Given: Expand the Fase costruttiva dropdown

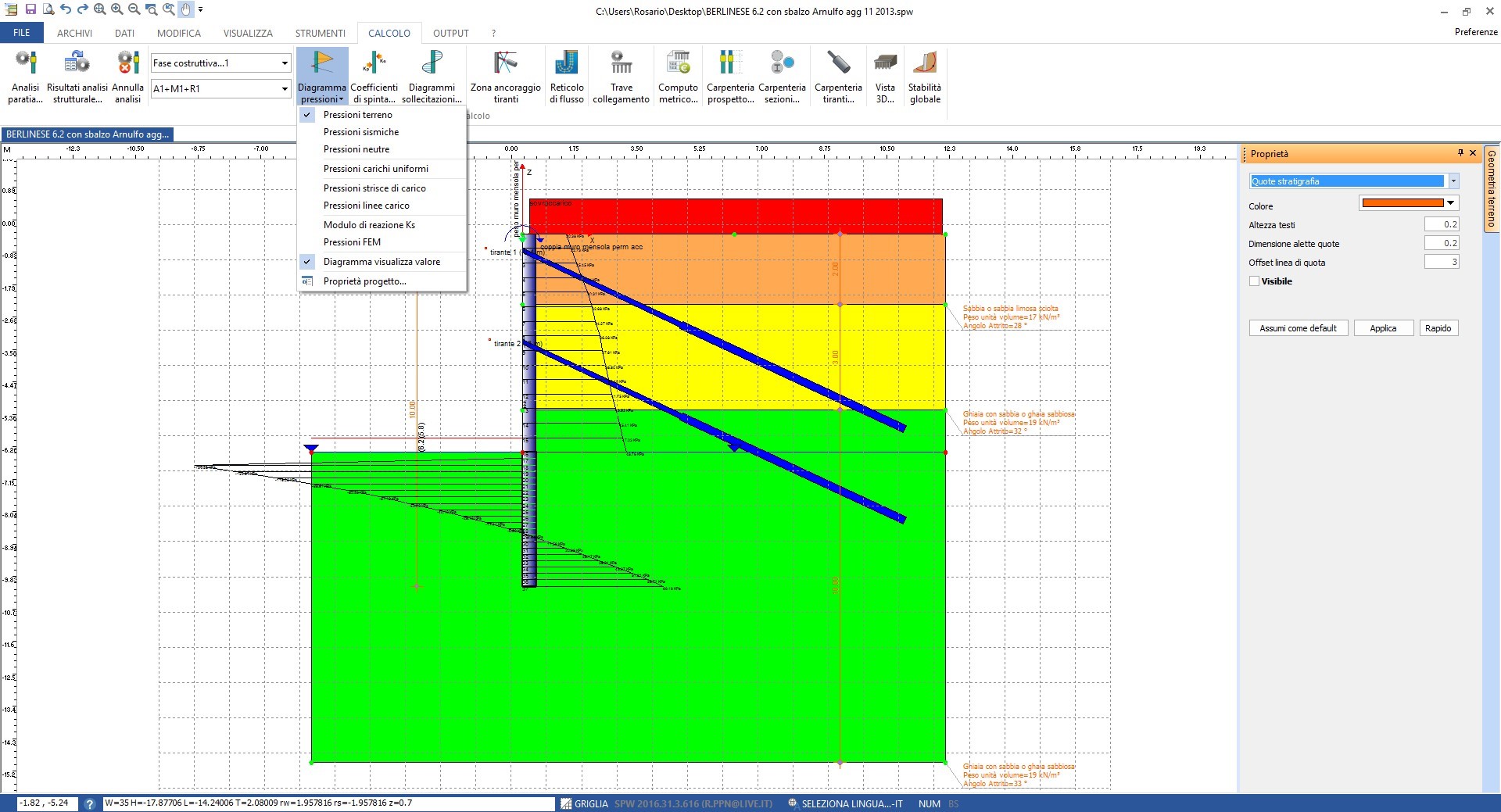Looking at the screenshot, I should (285, 63).
